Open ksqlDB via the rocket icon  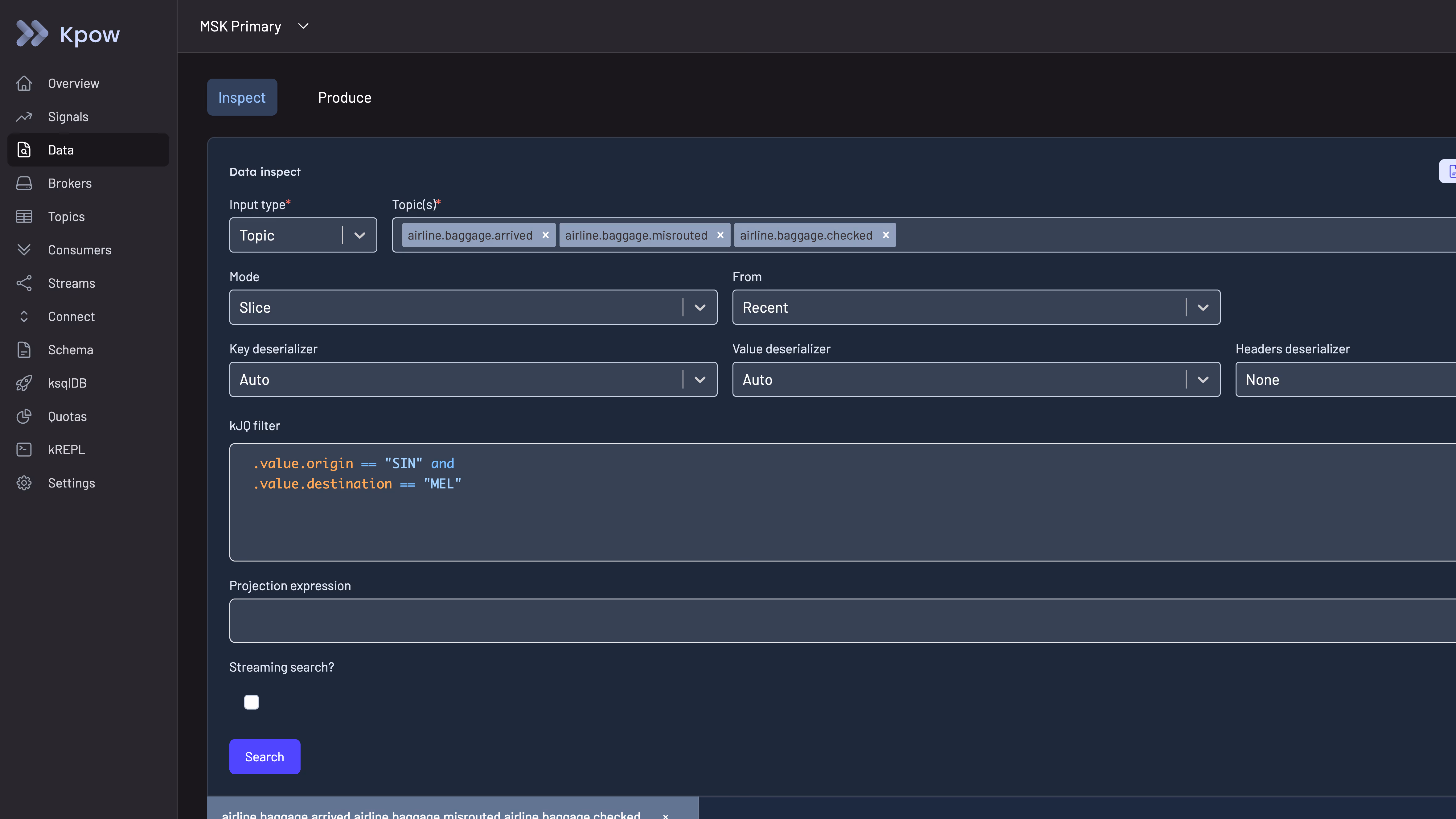point(24,383)
